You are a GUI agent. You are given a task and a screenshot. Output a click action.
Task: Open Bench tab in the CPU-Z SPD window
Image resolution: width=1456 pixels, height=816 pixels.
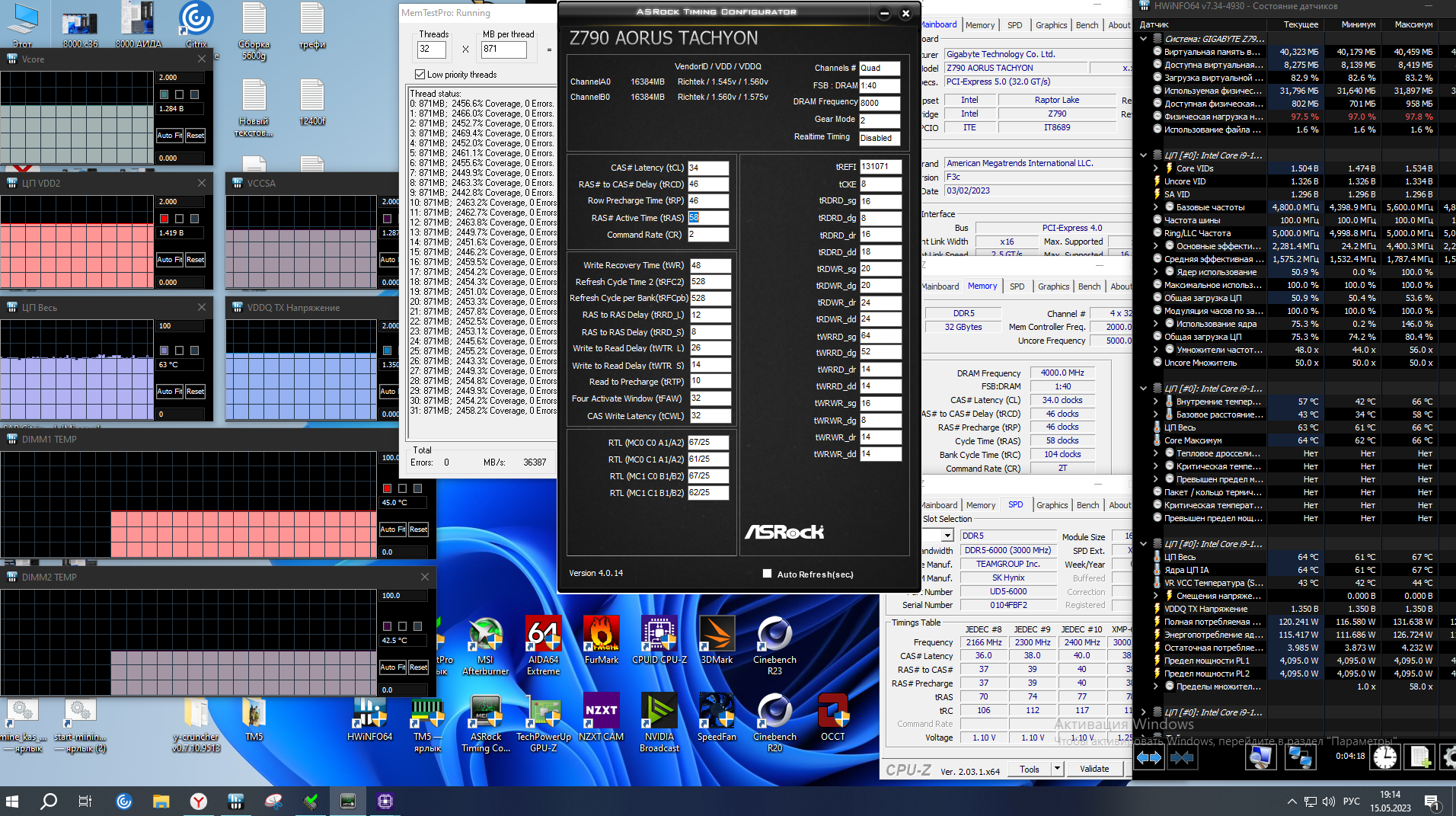[1087, 505]
